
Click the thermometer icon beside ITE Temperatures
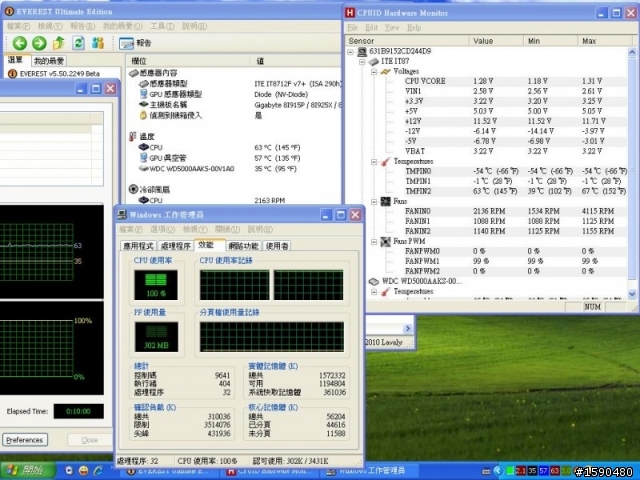[385, 162]
